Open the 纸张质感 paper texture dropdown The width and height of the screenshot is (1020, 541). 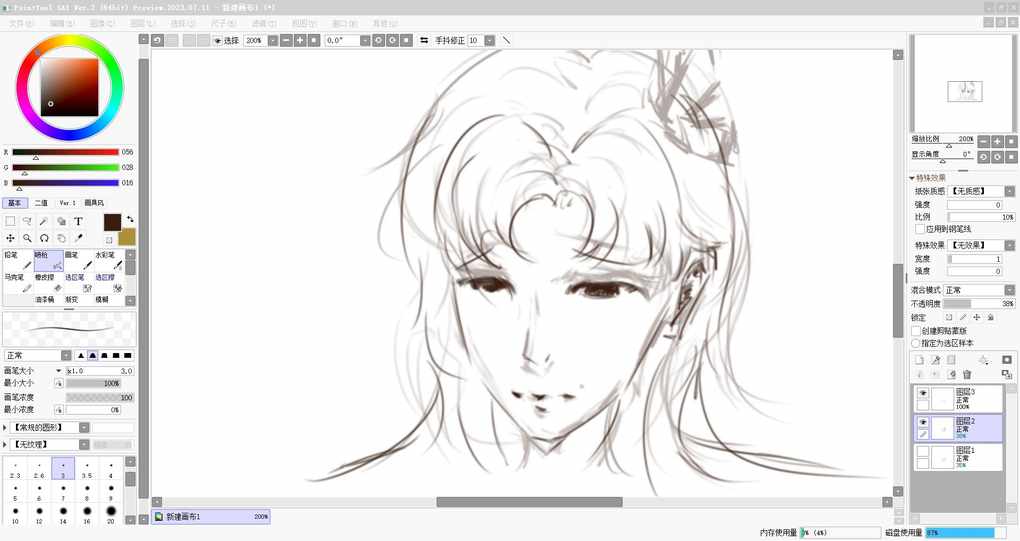[x=979, y=190]
